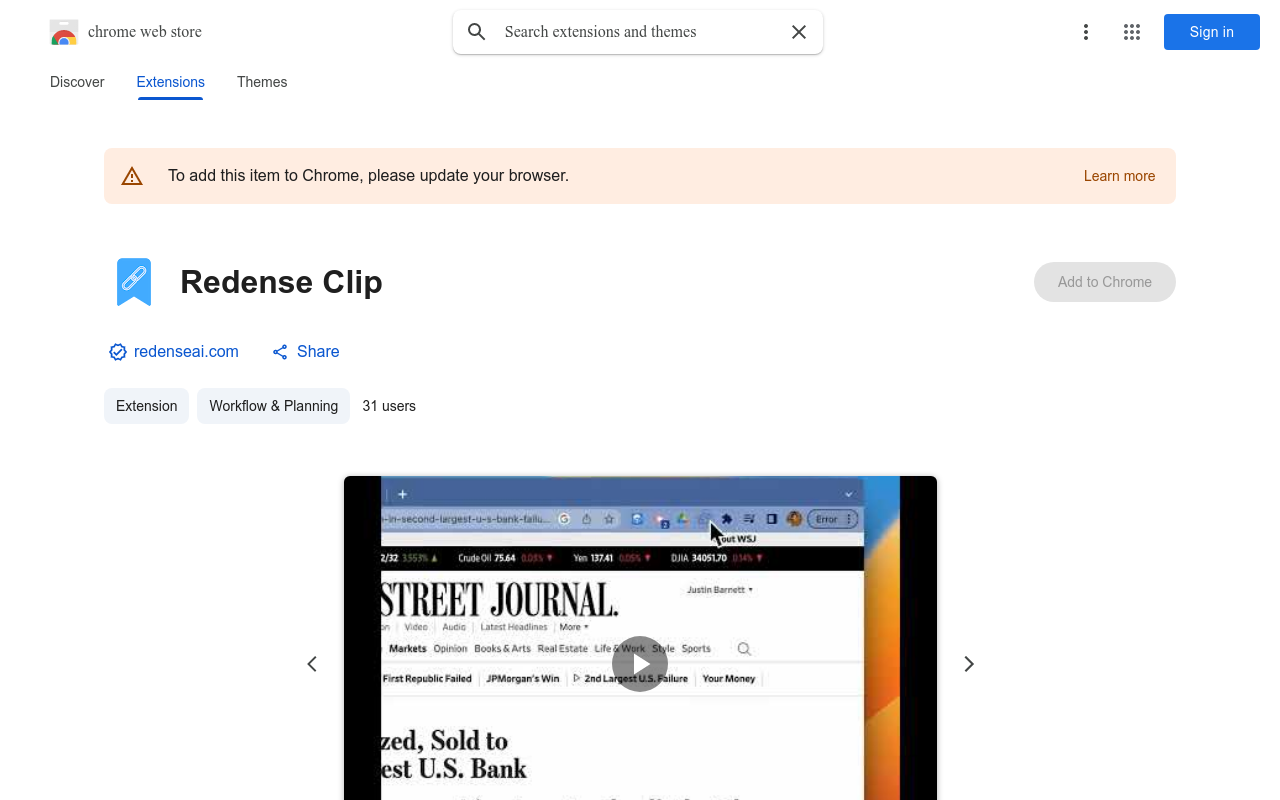Click the Sign in button
The width and height of the screenshot is (1280, 800).
pyautogui.click(x=1212, y=32)
